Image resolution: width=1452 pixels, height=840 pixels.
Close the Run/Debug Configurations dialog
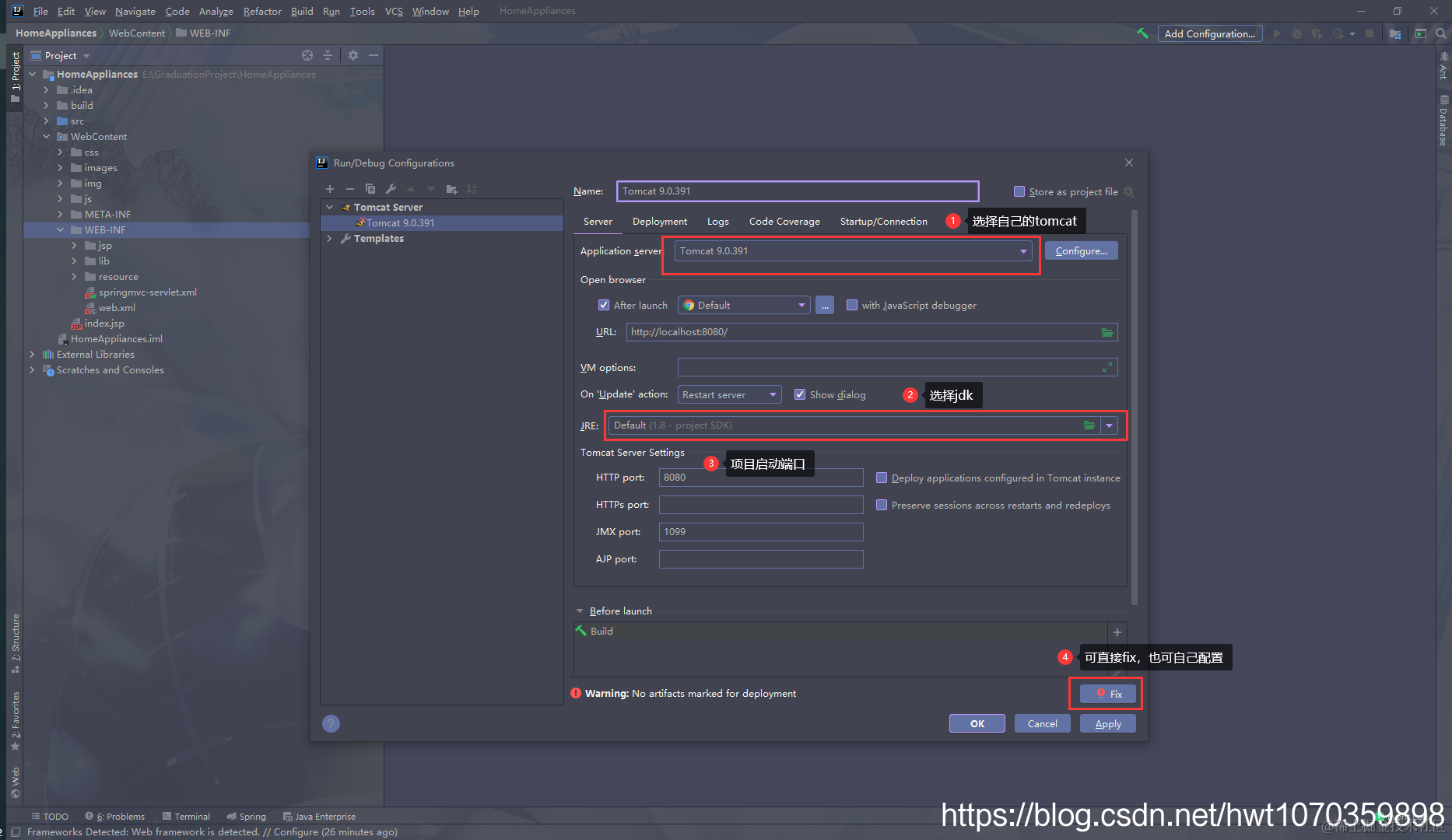[x=1129, y=163]
